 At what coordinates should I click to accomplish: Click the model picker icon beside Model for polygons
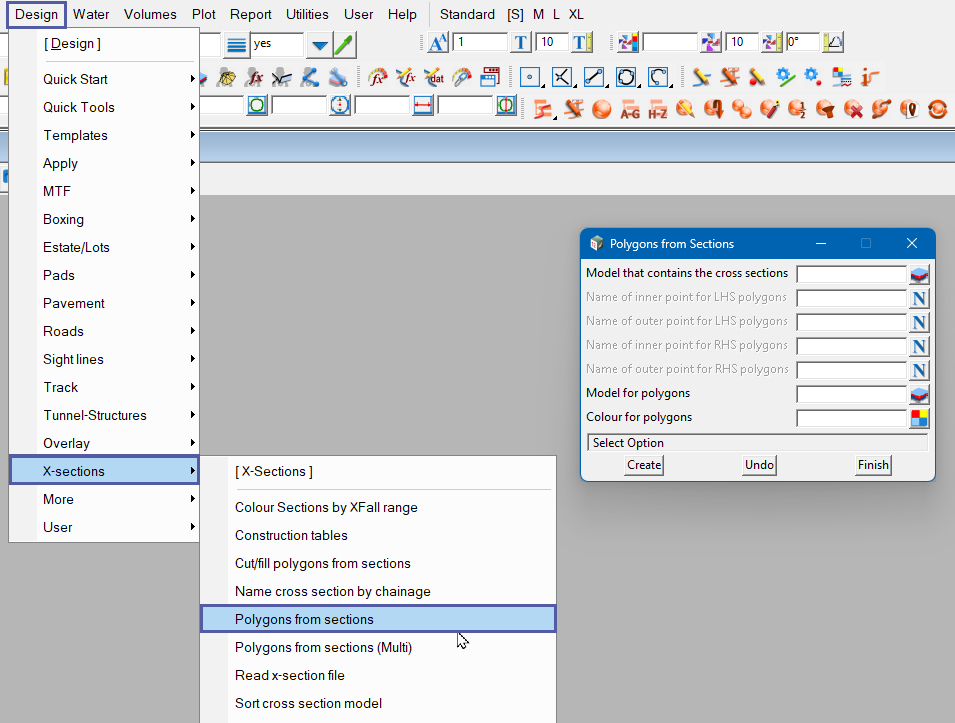click(x=919, y=394)
